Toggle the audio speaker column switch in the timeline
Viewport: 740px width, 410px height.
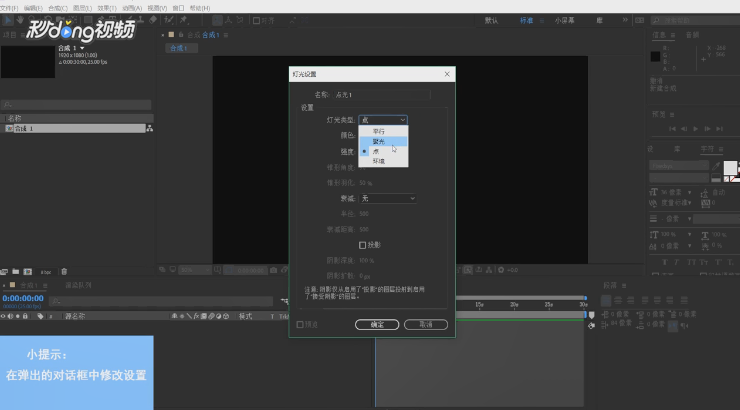[10, 316]
